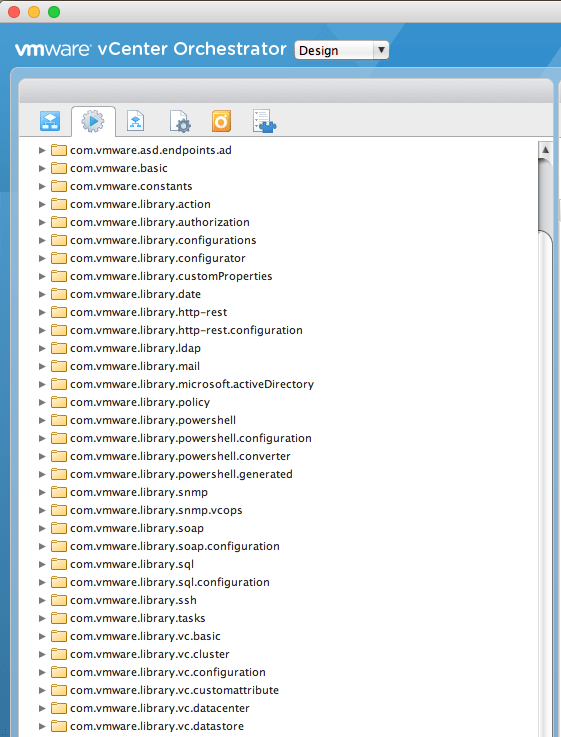Expand com.vmware.library.date arrow
The height and width of the screenshot is (737, 561).
(42, 294)
